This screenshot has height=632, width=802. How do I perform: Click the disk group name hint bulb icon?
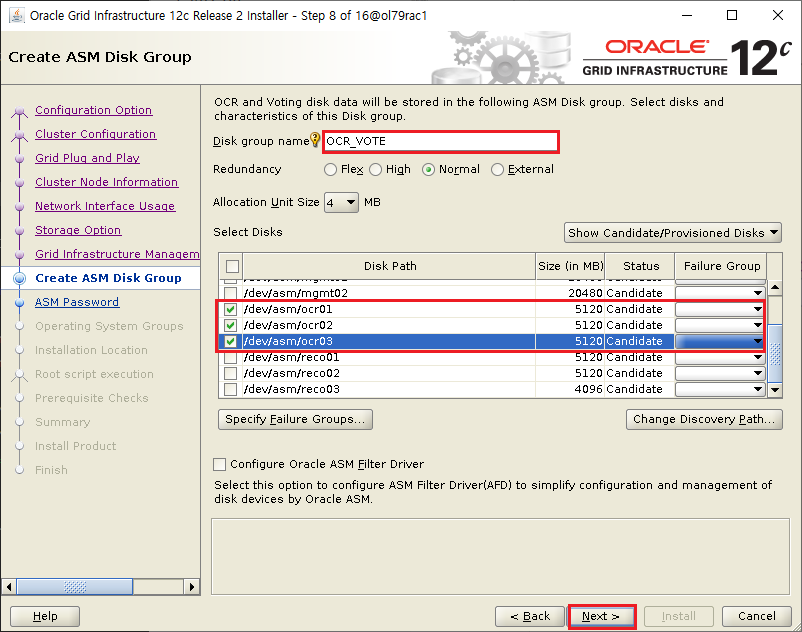(x=315, y=139)
